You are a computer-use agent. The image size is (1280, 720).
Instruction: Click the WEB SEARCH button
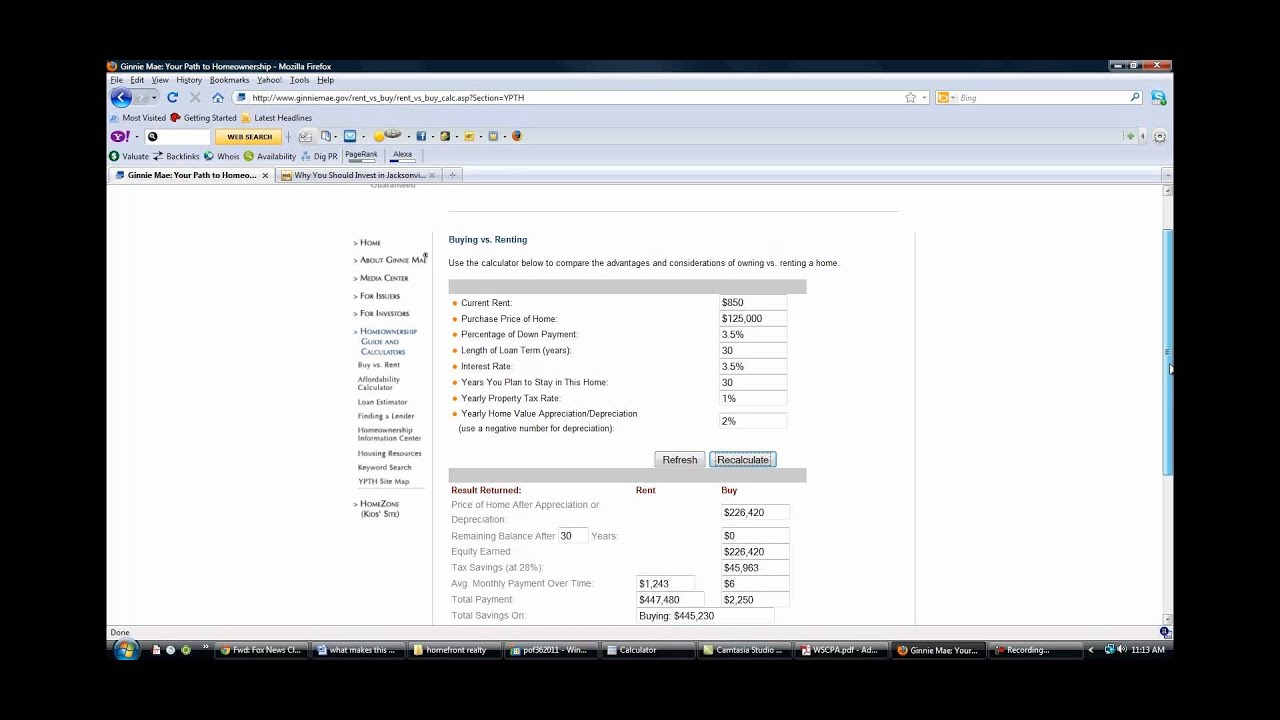click(x=249, y=137)
